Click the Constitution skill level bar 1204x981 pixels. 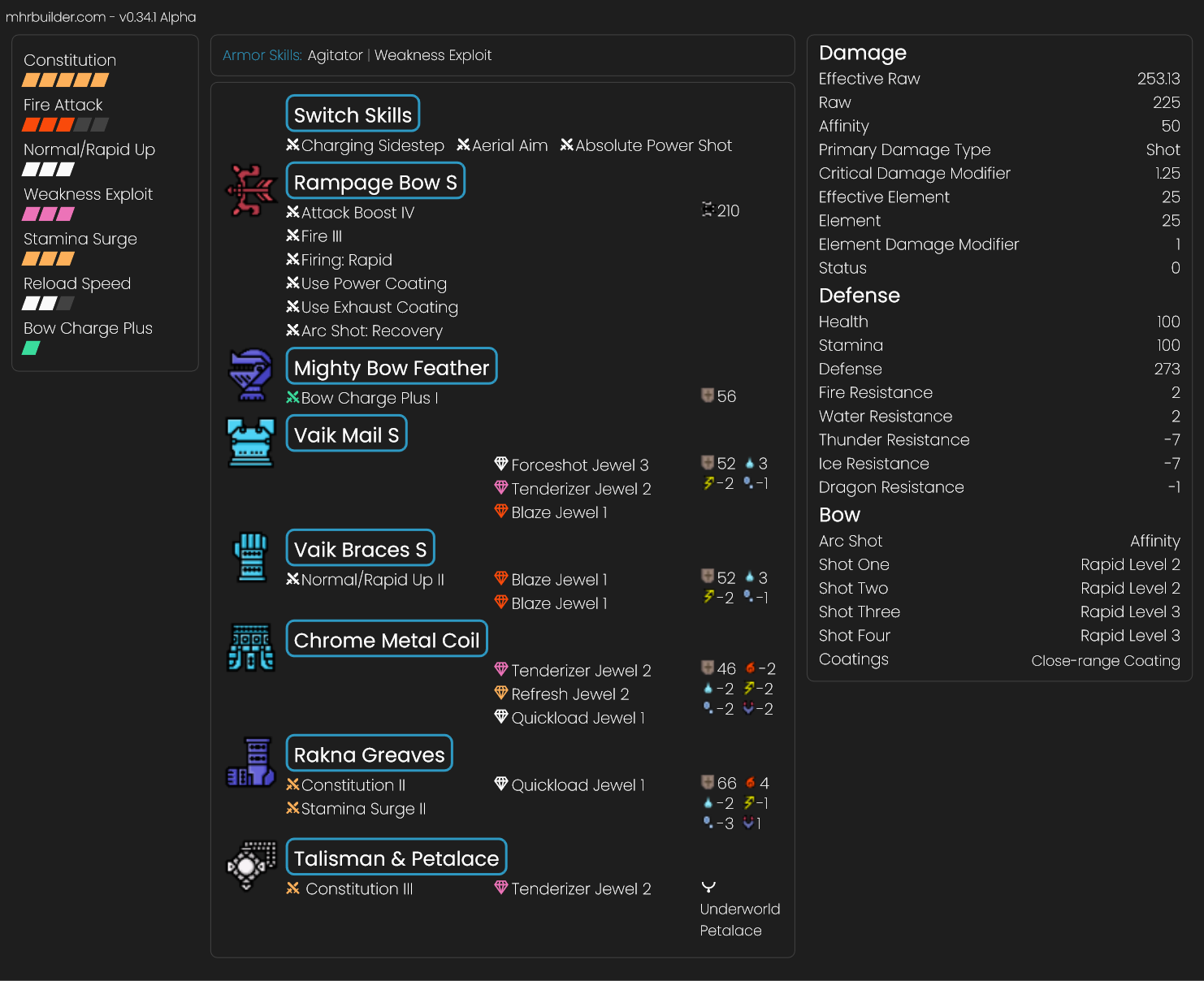pos(65,80)
